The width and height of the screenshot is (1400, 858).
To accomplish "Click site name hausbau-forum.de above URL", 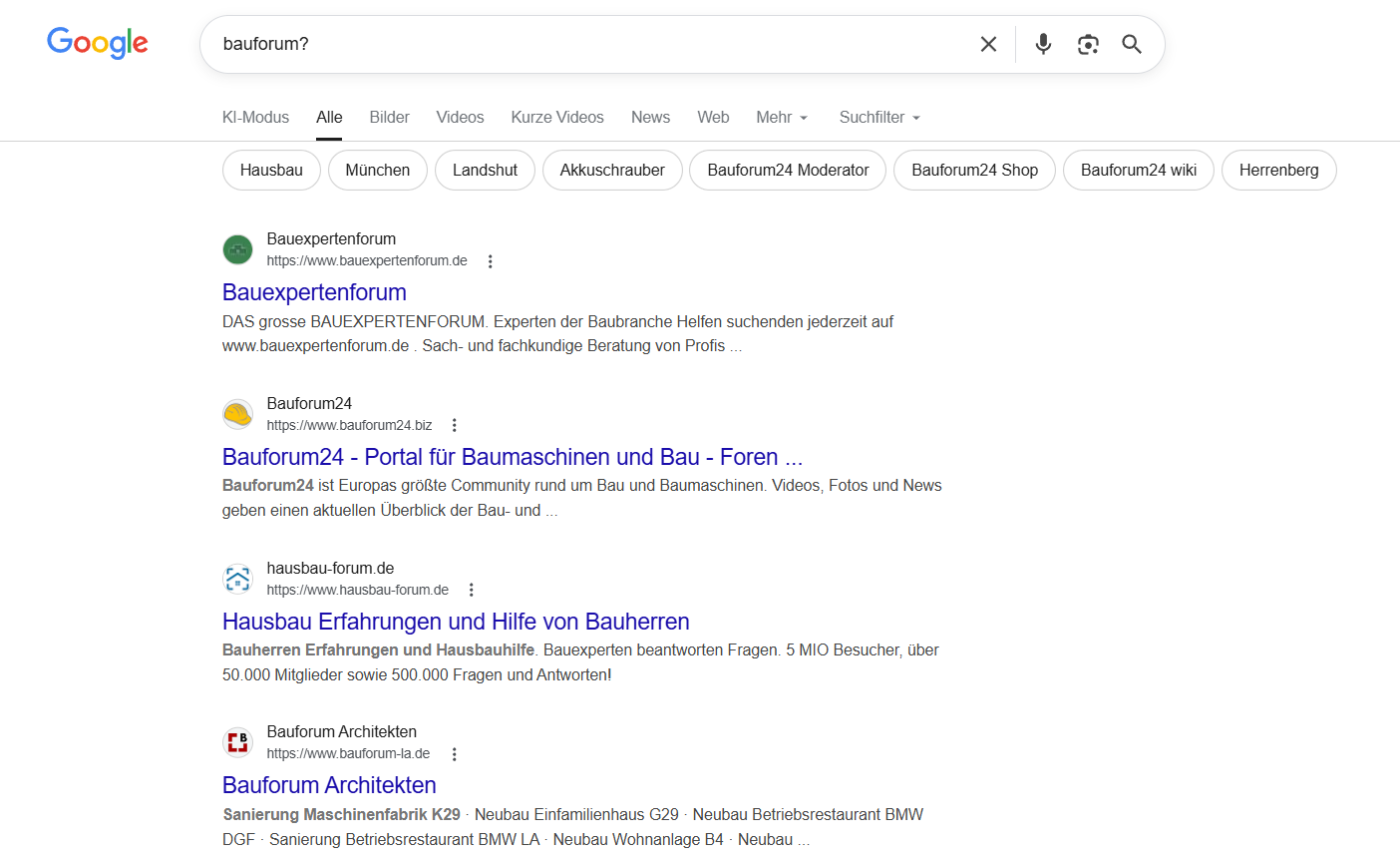I will coord(330,568).
